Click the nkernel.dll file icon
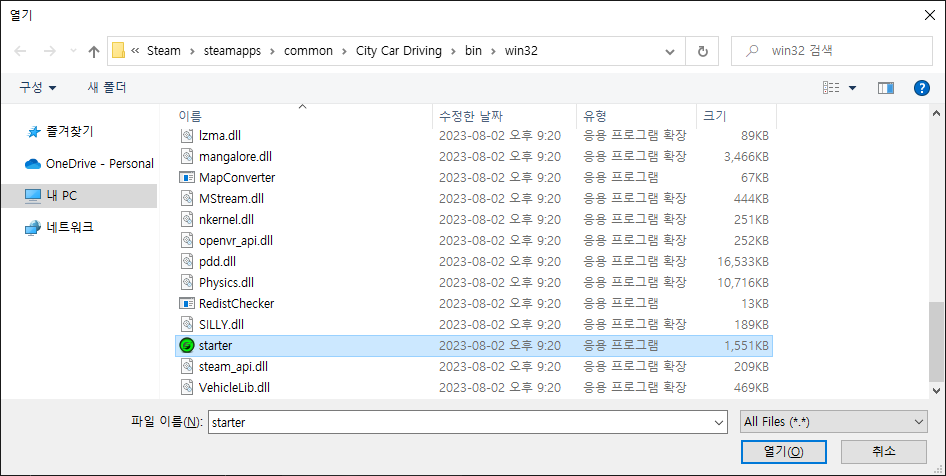Screen dimensions: 946x476 click(x=187, y=220)
